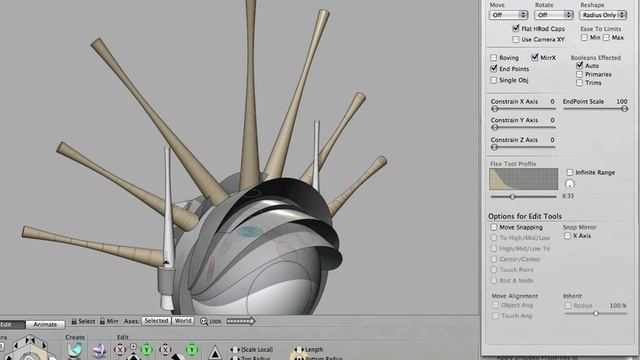Screen dimensions: 640x360
Task: Switch to Animate mode
Action: [x=45, y=324]
